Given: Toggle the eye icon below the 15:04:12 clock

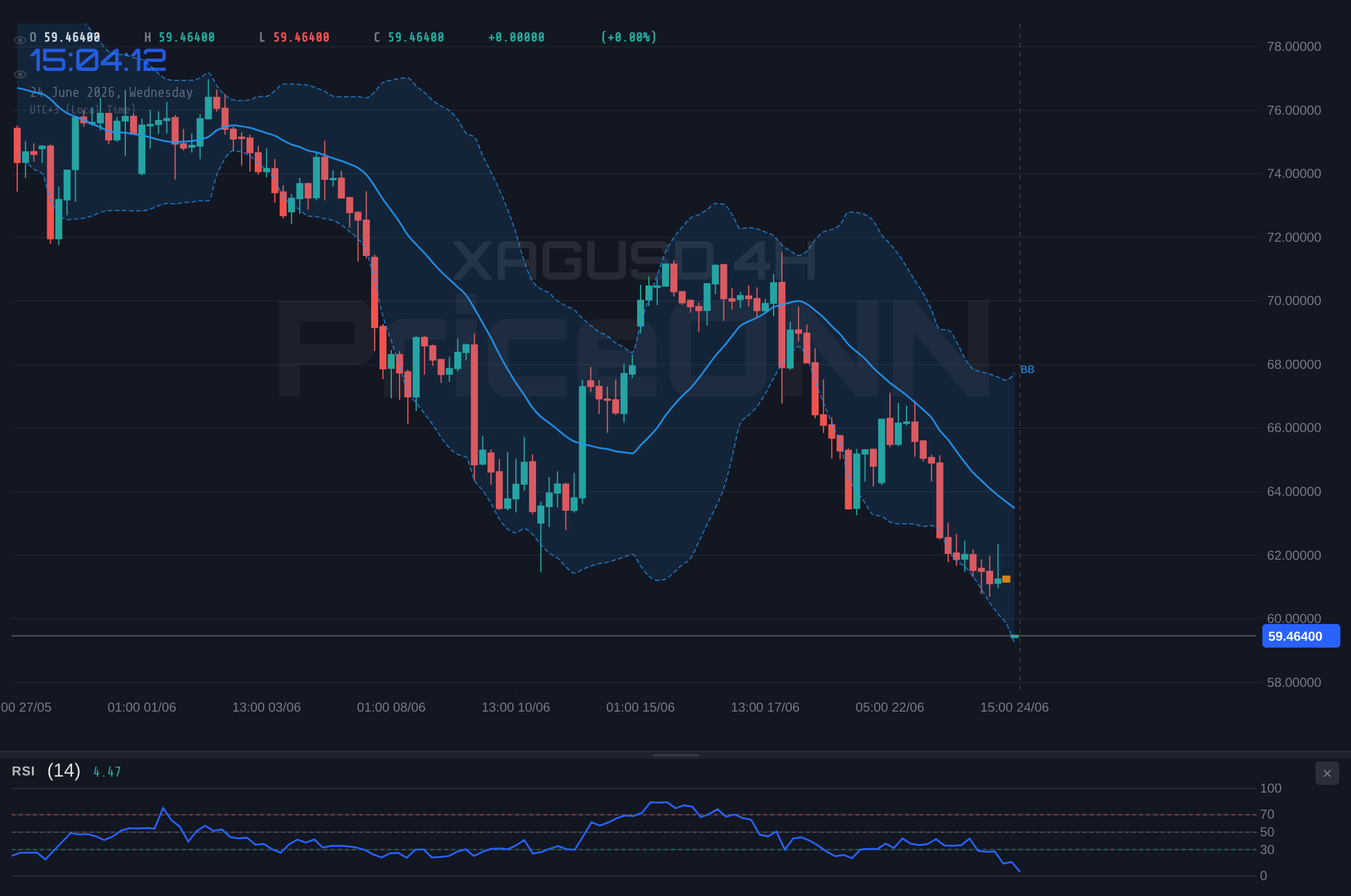Looking at the screenshot, I should click(20, 74).
